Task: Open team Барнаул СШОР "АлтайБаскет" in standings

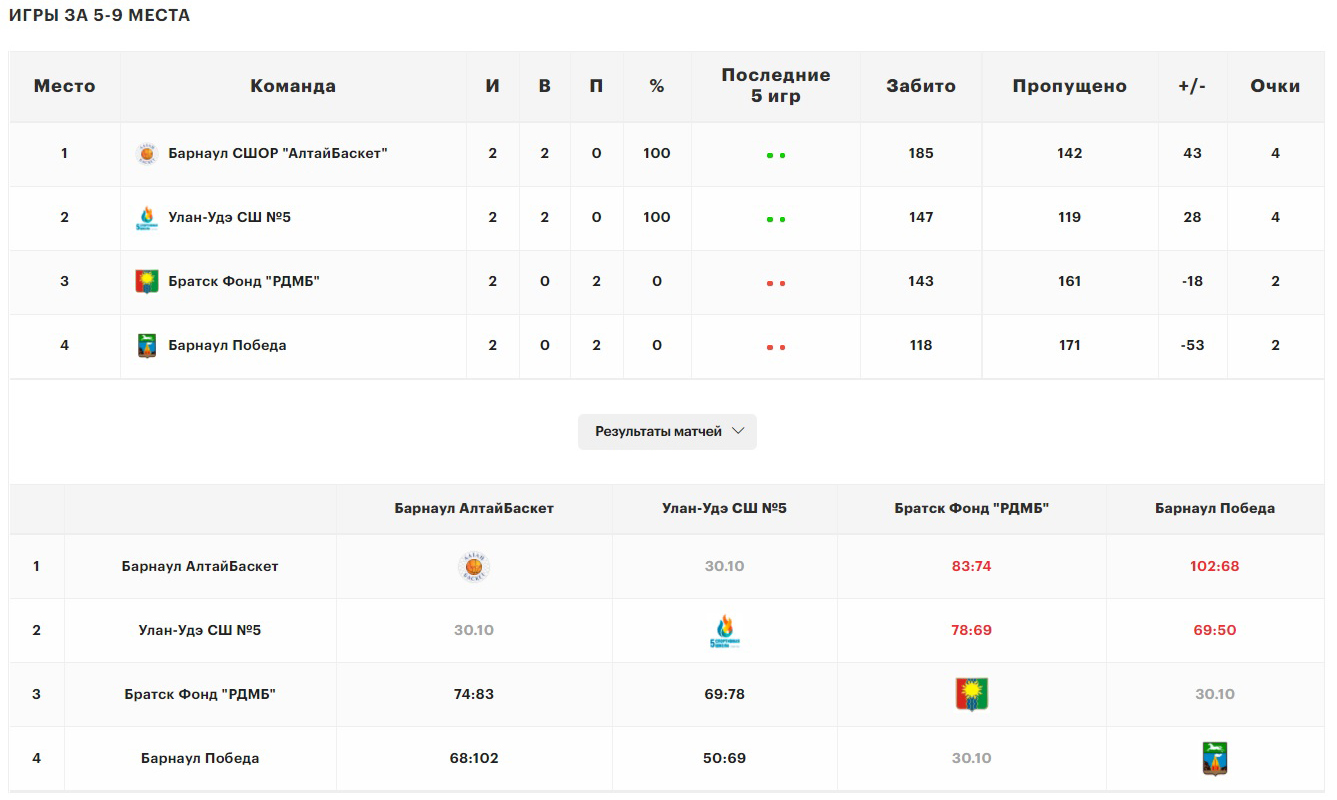Action: tap(278, 154)
